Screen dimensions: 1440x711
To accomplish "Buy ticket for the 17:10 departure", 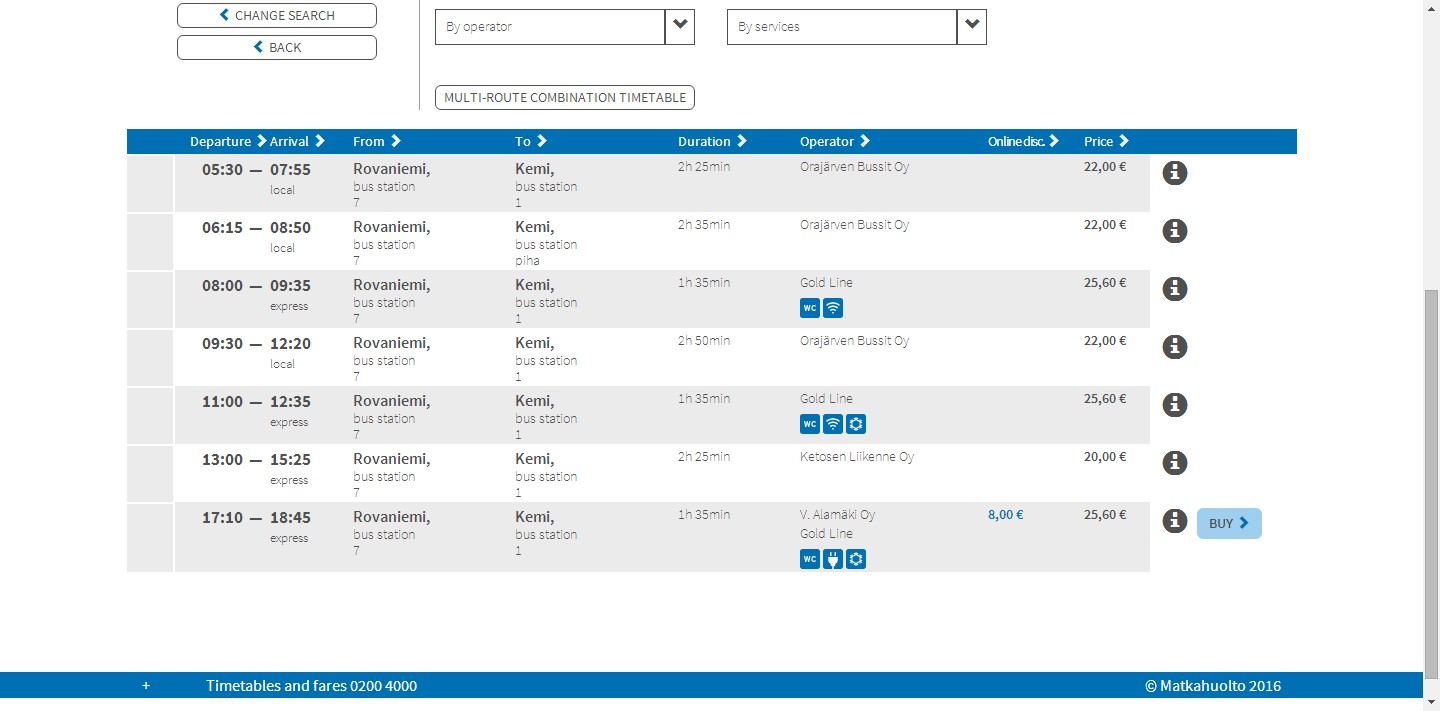I will click(1229, 524).
